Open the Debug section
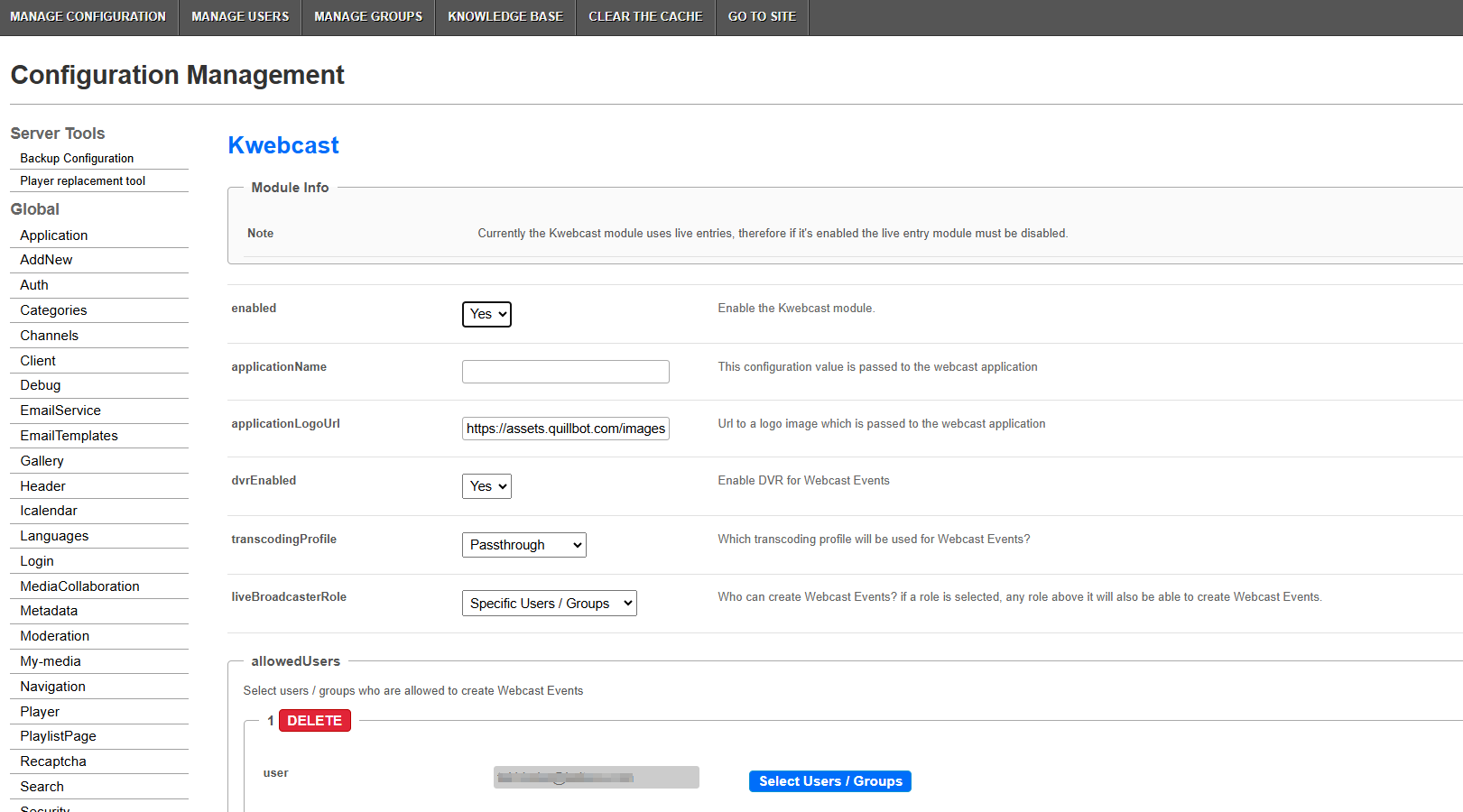 [41, 385]
